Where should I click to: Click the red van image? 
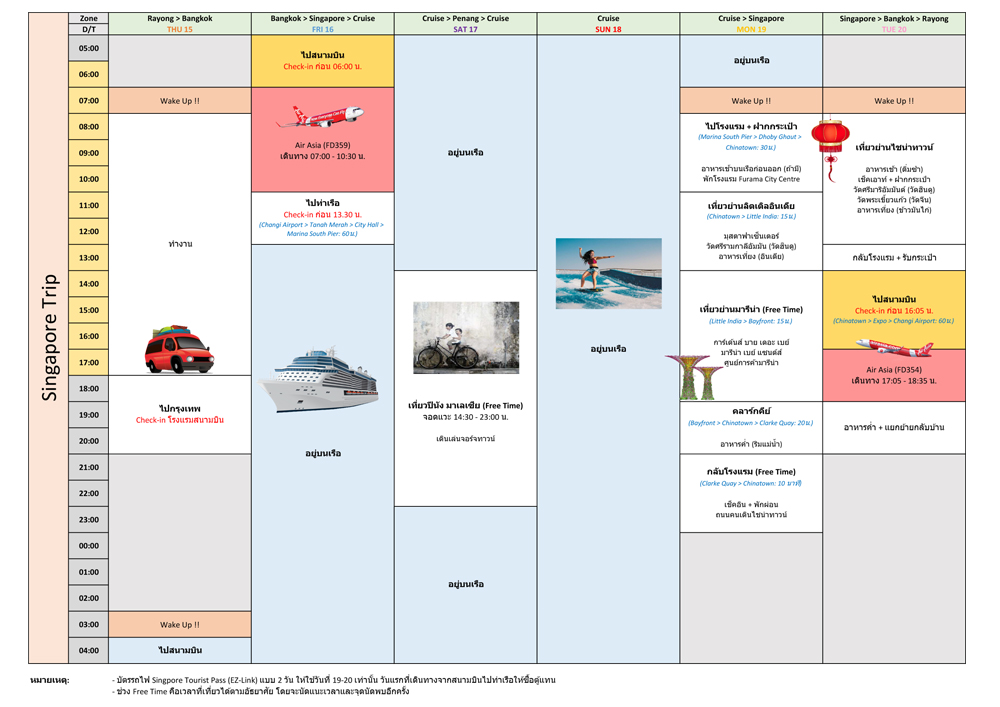click(x=179, y=349)
